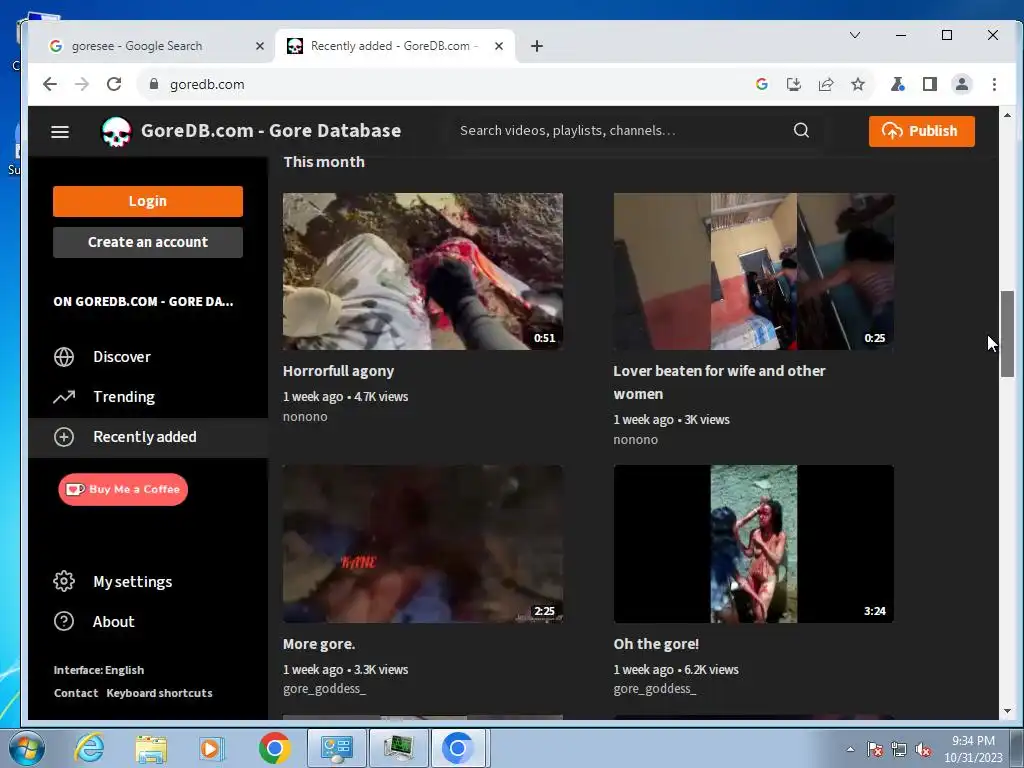Open Chrome Labs flask icon
Image resolution: width=1024 pixels, height=768 pixels.
[897, 84]
